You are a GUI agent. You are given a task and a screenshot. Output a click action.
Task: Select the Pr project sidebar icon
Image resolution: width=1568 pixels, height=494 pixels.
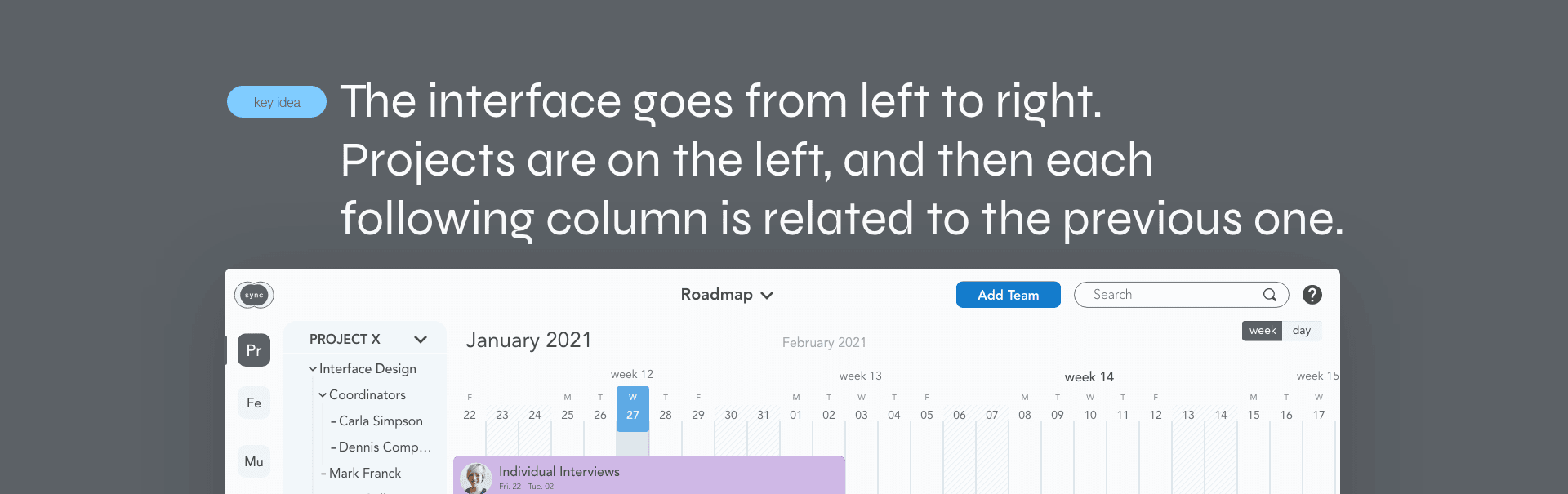click(254, 350)
